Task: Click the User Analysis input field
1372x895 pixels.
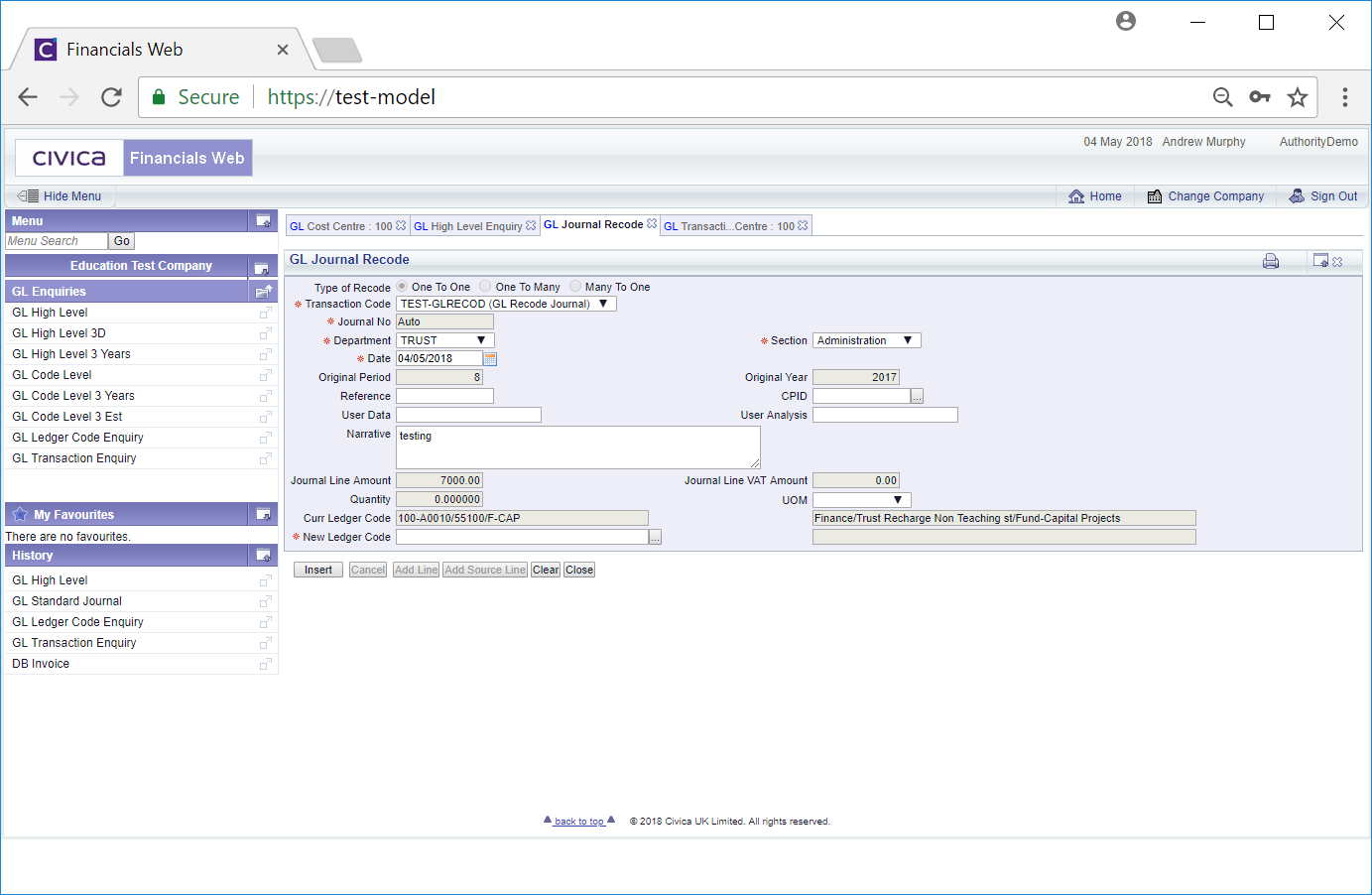Action: click(x=885, y=415)
